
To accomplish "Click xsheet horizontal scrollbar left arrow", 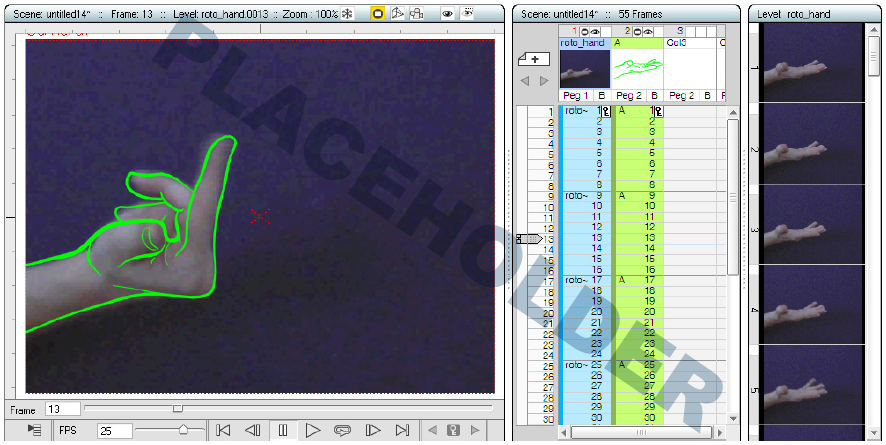I will 564,433.
